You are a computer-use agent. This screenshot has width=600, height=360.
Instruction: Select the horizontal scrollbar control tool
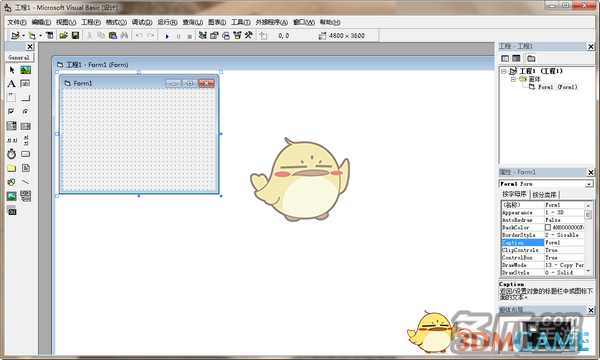tap(11, 140)
